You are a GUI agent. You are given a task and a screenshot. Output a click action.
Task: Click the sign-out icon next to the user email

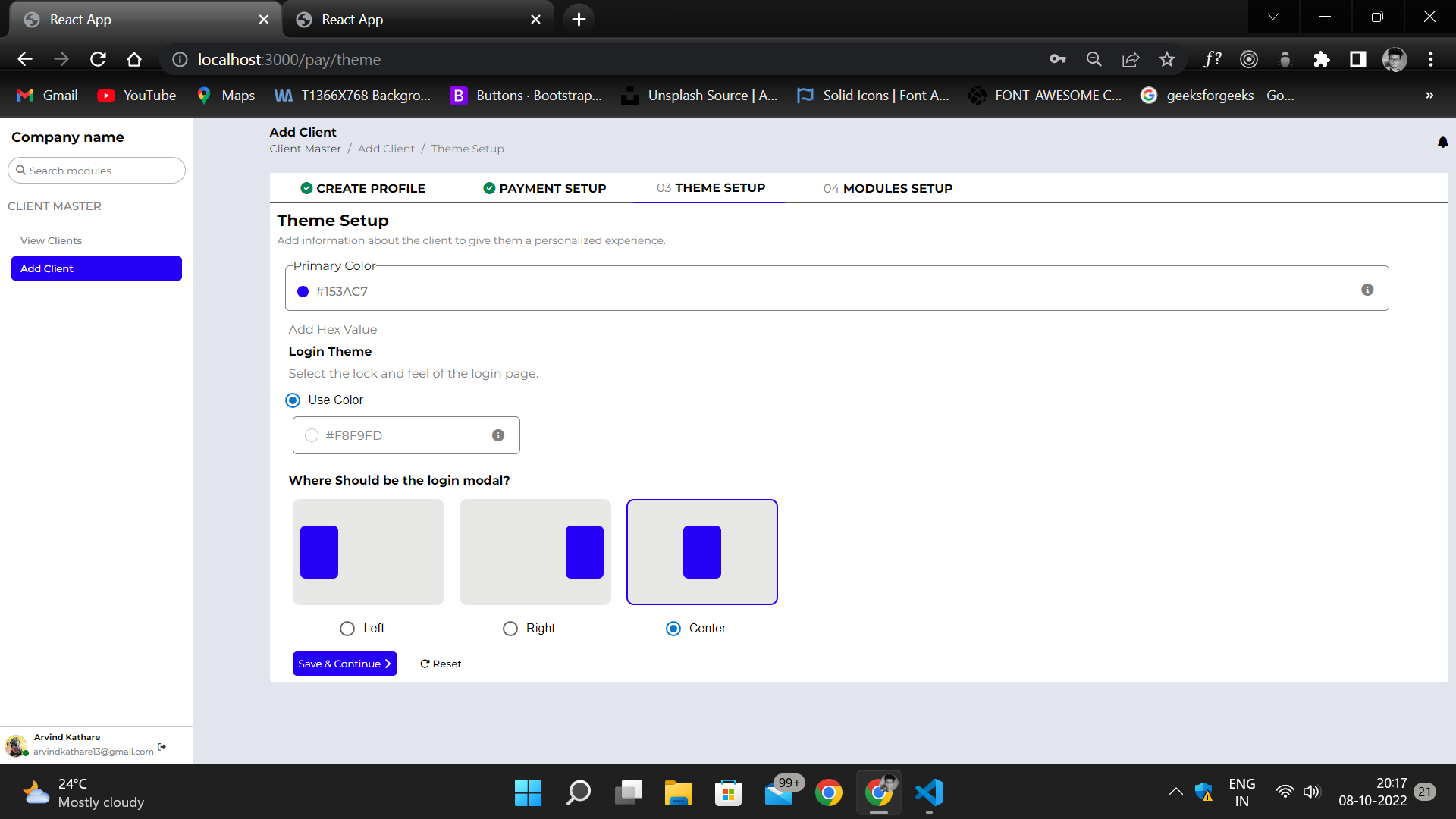click(x=162, y=746)
